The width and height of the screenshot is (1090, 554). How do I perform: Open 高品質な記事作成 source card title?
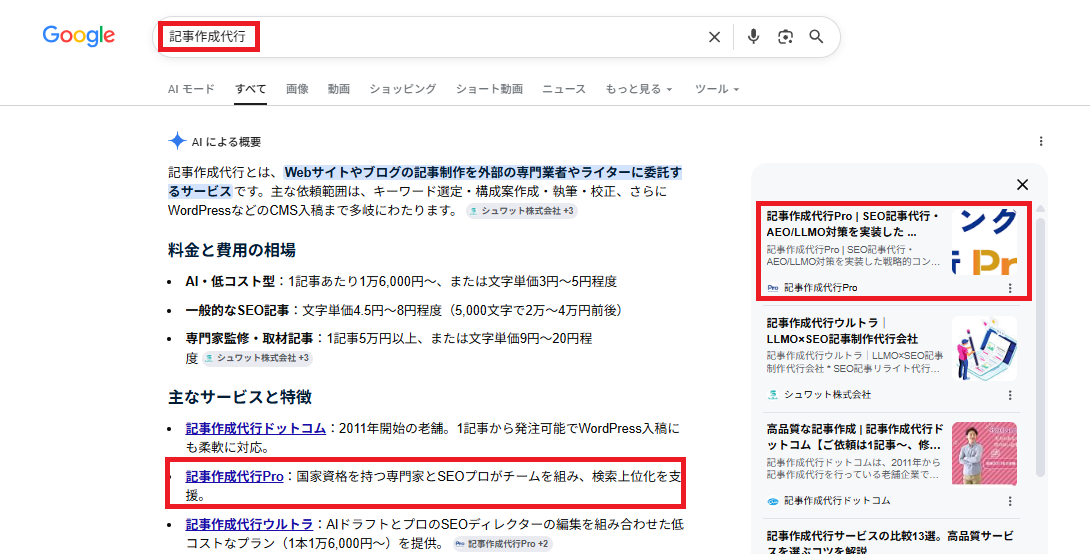855,437
